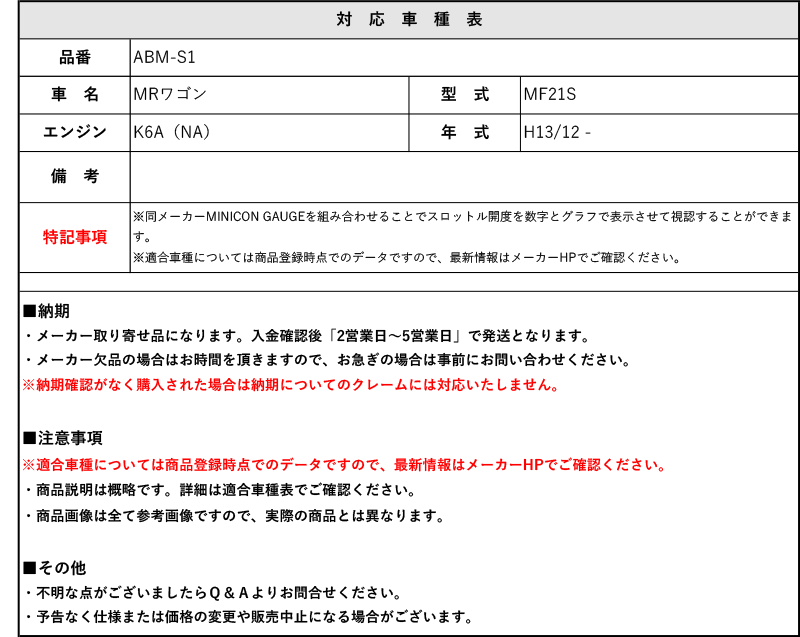Click the ■その他 heading
800x637 pixels.
pos(55,568)
